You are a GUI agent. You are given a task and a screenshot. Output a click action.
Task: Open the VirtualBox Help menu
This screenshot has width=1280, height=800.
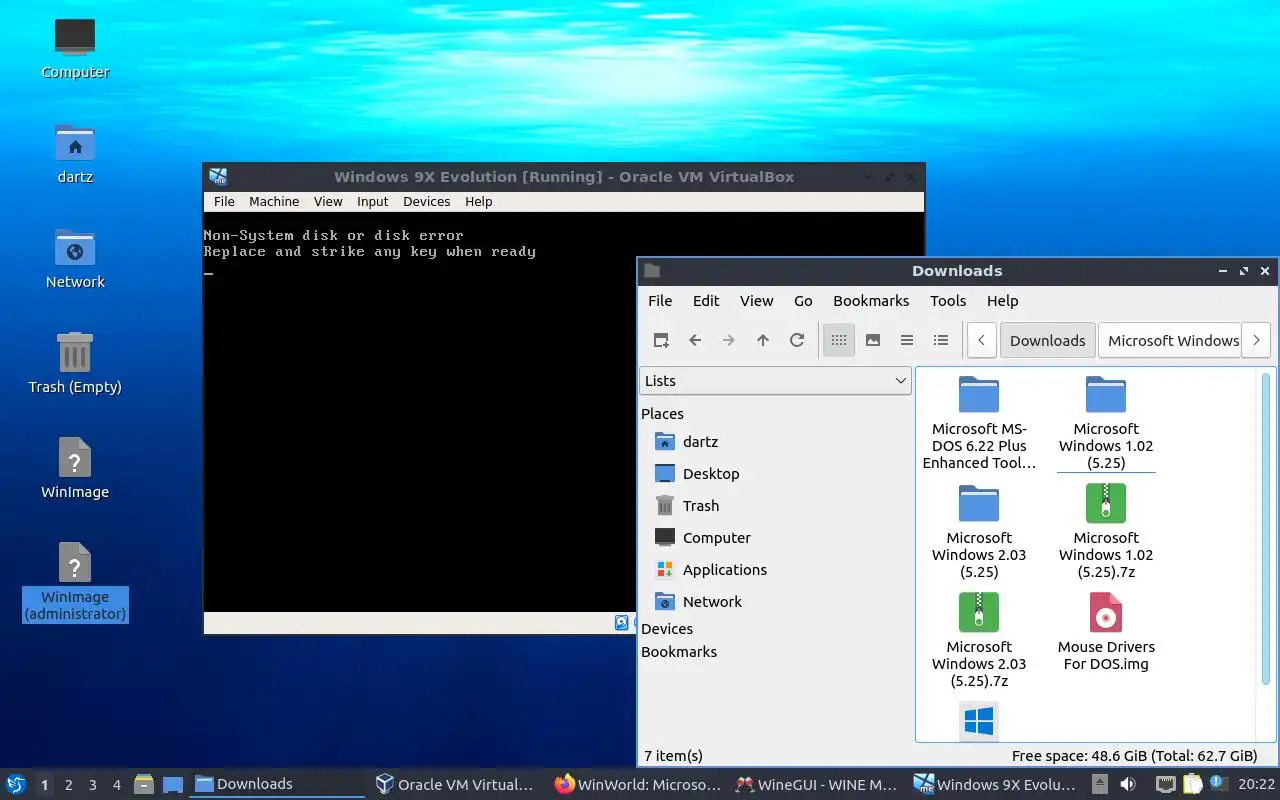pos(479,201)
